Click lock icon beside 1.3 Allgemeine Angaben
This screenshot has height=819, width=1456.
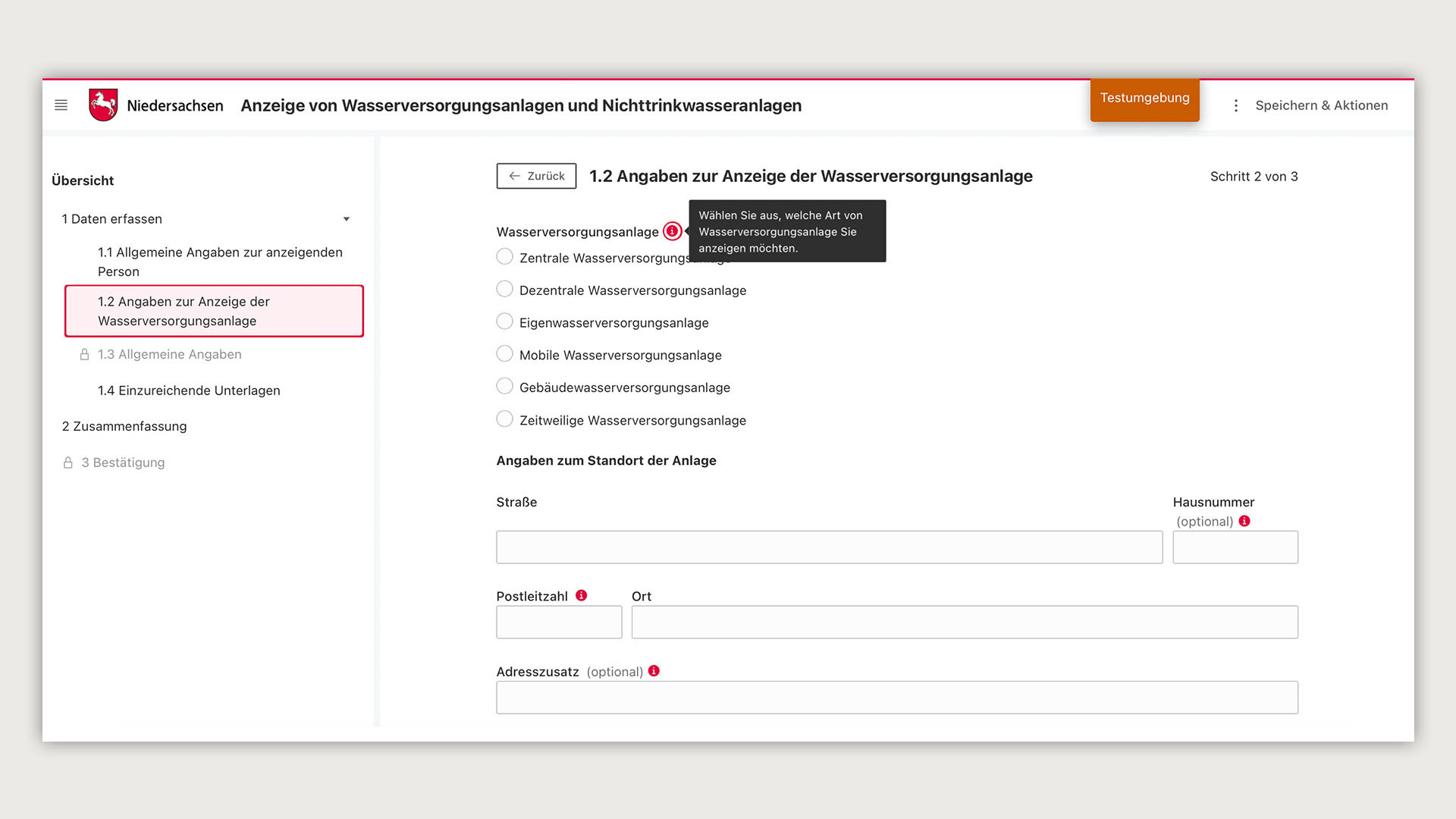84,354
